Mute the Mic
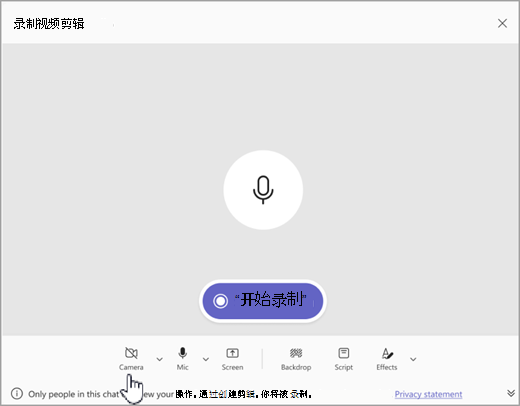The width and height of the screenshot is (520, 406). [183, 359]
